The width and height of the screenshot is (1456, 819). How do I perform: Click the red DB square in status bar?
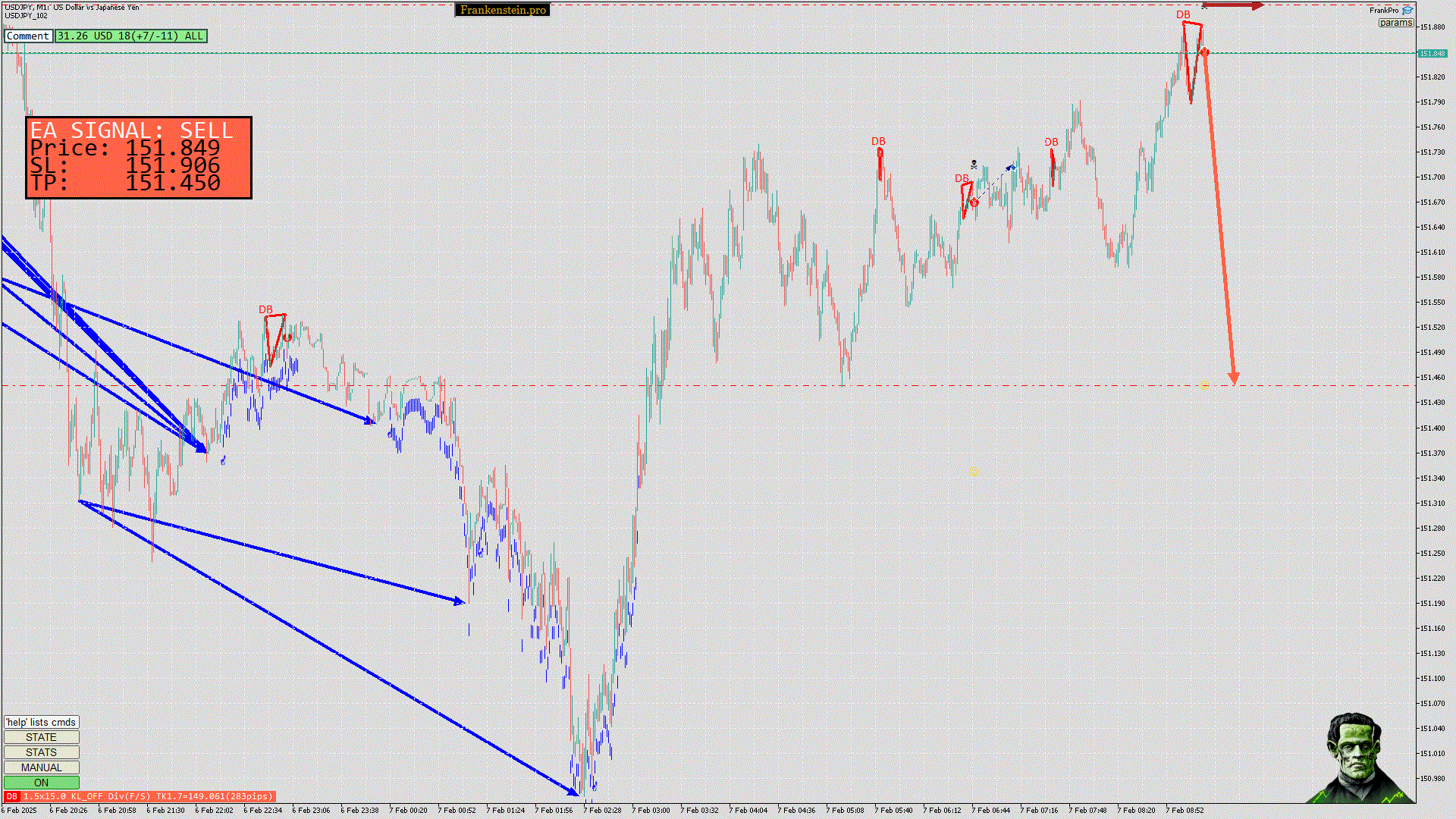click(11, 796)
